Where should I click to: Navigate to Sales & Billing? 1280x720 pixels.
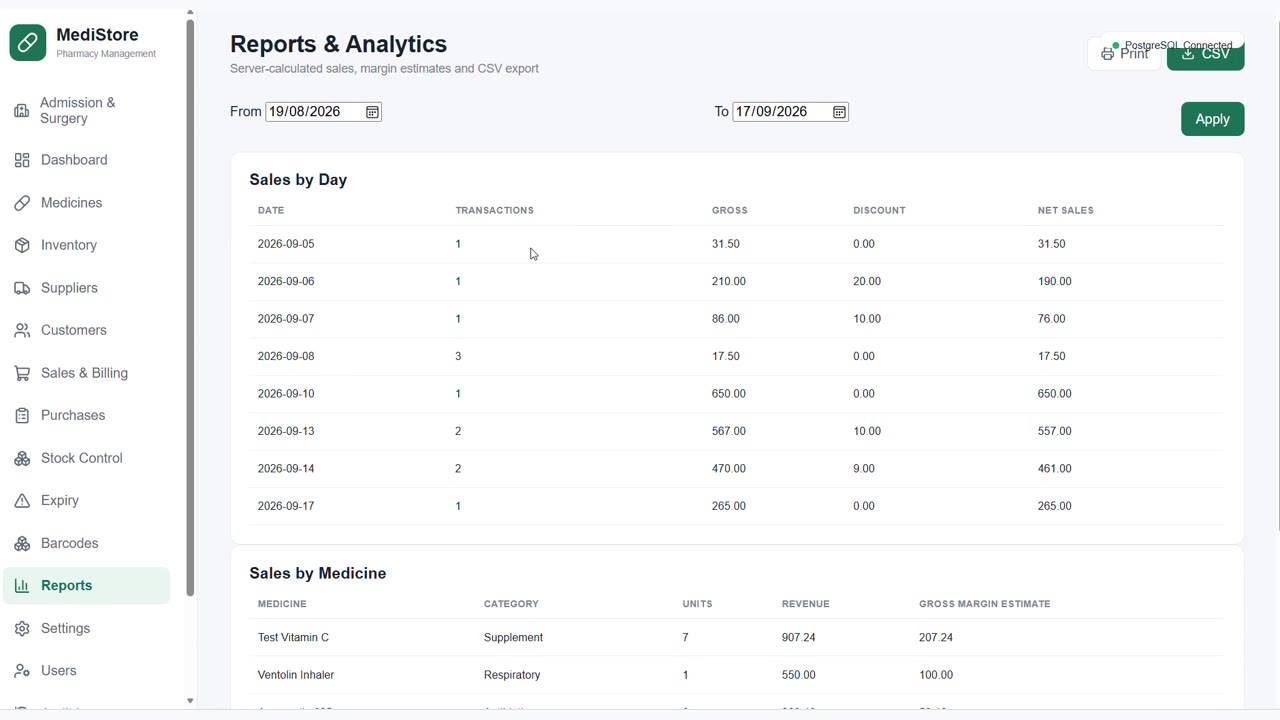87,373
